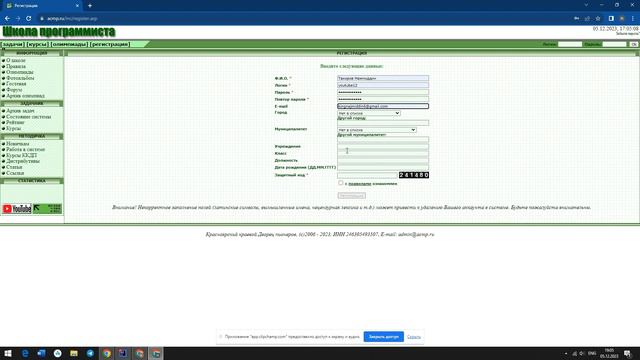This screenshot has width=640, height=360.
Task: Click the registration form Логин input field
Action: click(383, 85)
